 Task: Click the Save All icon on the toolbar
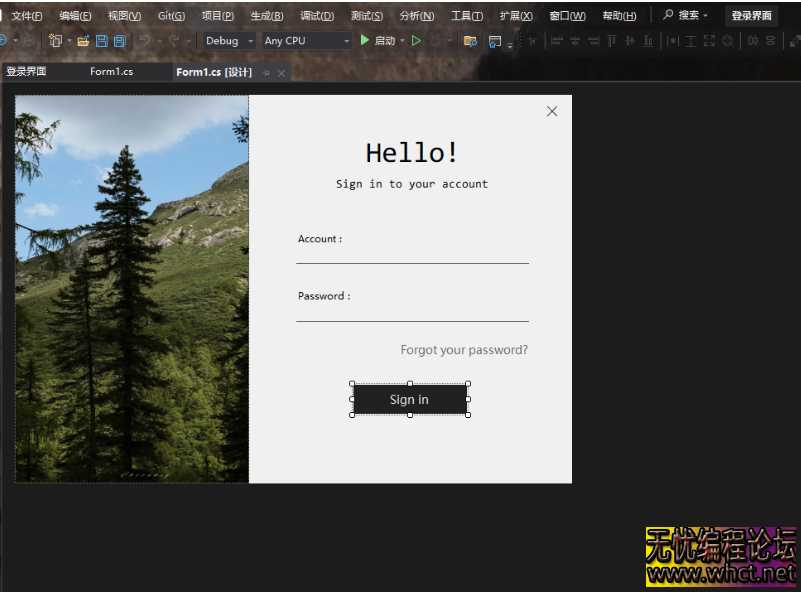[x=119, y=41]
